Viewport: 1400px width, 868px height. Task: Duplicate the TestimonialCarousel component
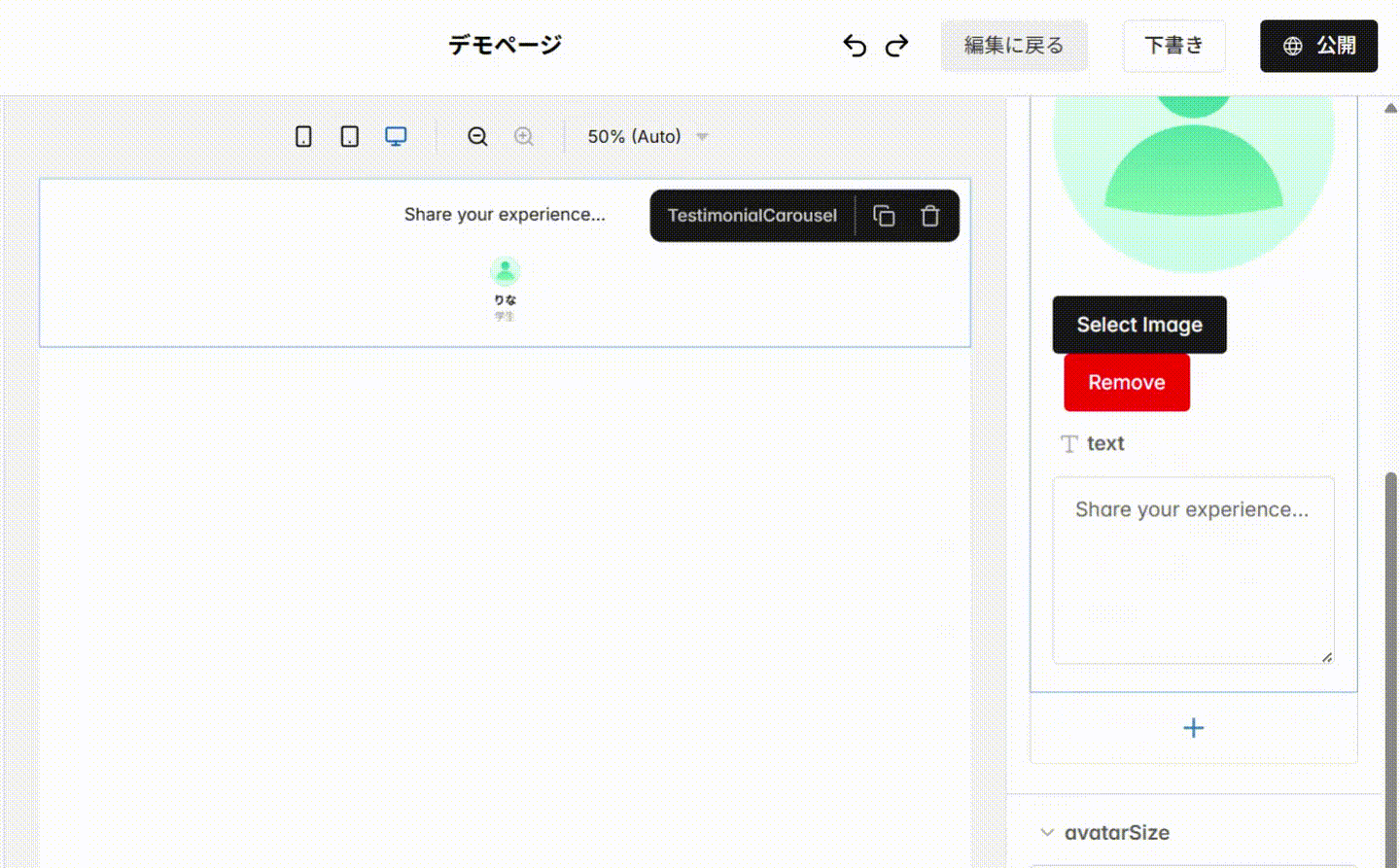(x=884, y=215)
